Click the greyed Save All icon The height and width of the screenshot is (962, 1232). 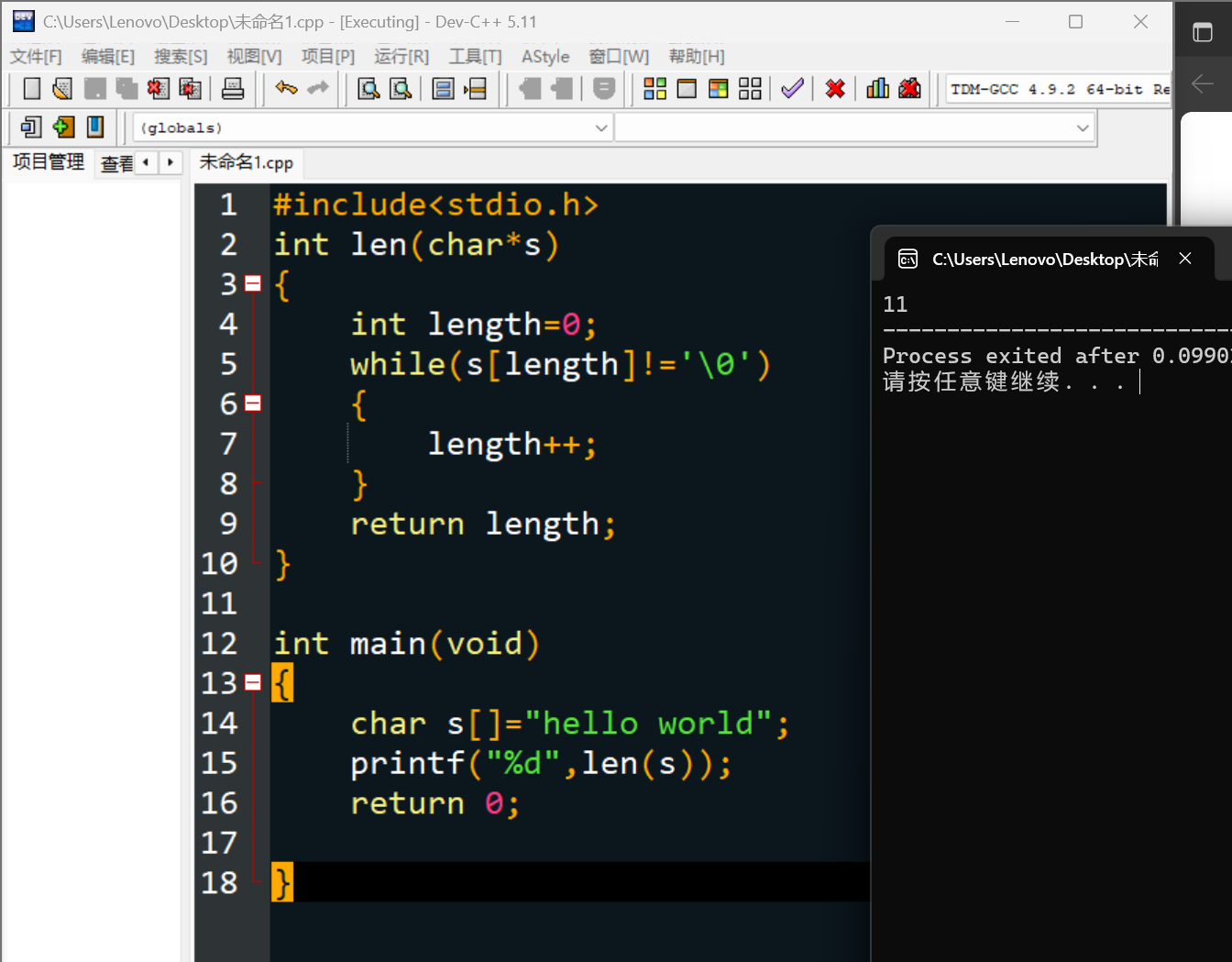126,89
